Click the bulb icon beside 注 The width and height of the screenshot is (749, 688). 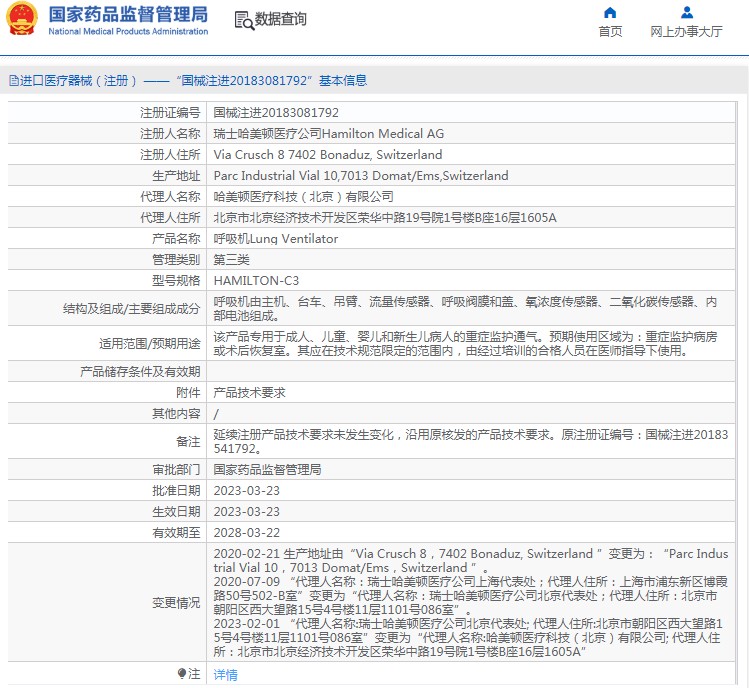click(182, 674)
